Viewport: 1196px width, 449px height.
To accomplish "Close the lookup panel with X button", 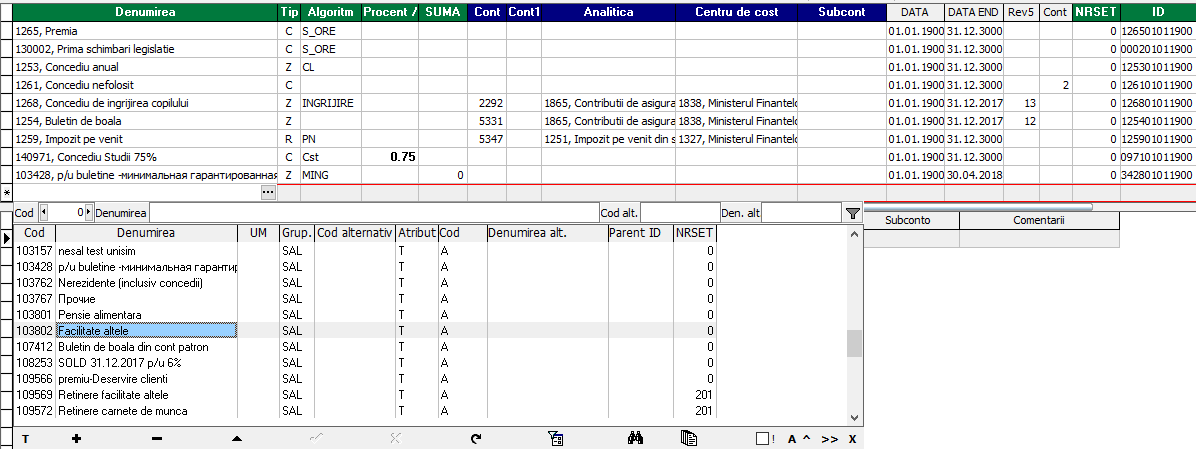I will [853, 439].
